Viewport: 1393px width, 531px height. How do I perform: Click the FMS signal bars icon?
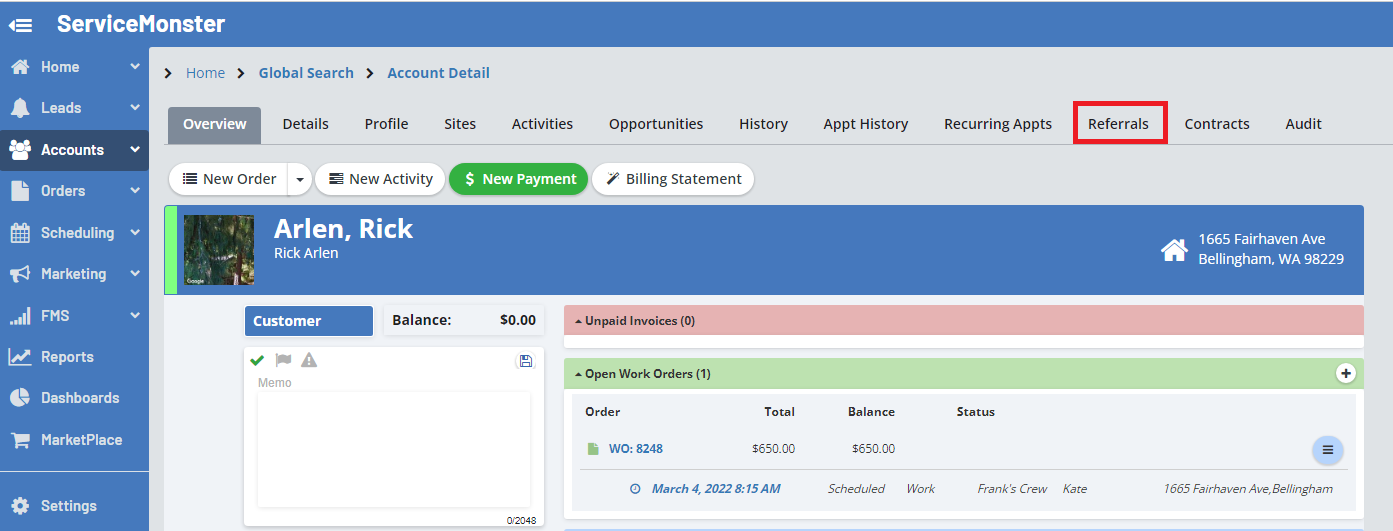[19, 316]
